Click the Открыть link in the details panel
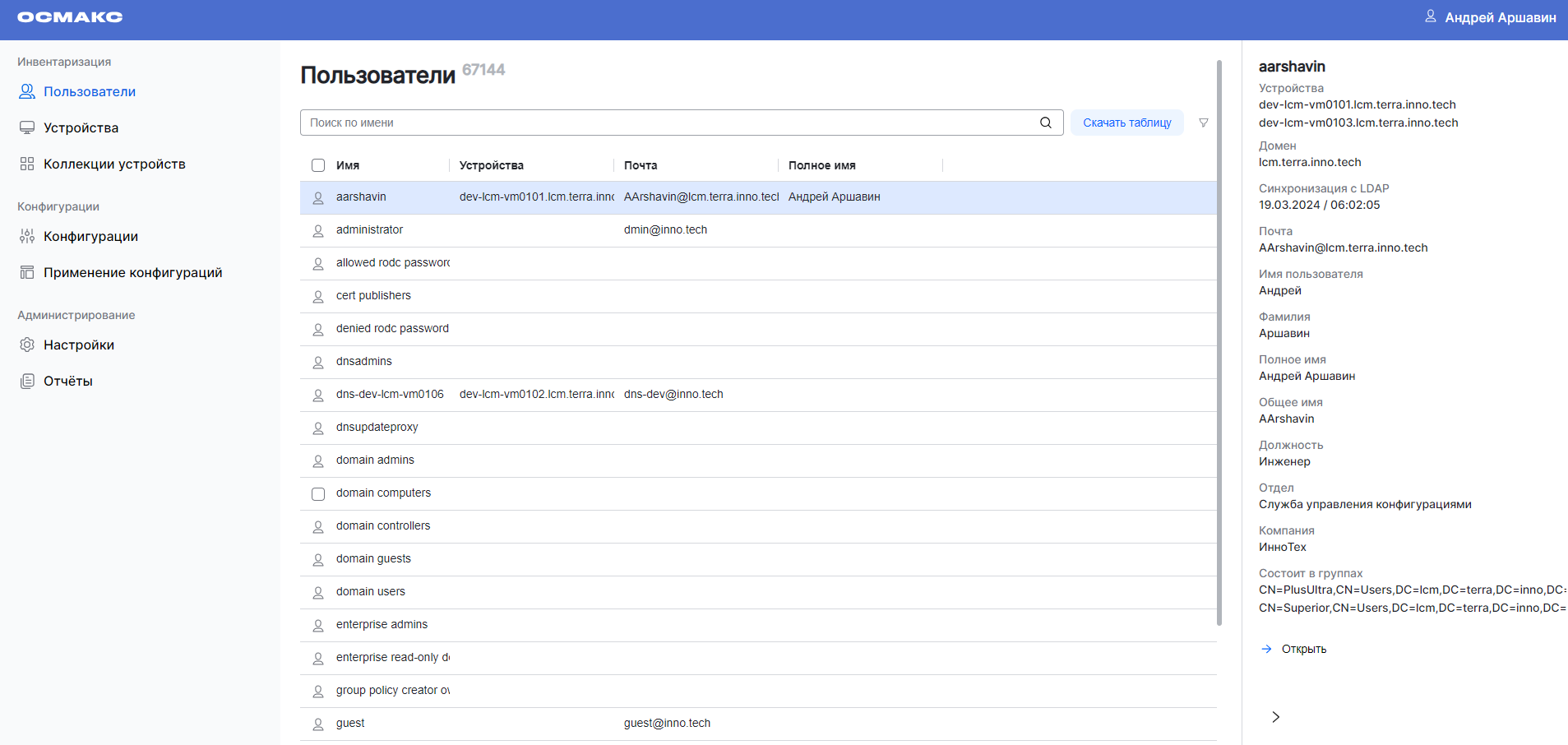 1304,649
